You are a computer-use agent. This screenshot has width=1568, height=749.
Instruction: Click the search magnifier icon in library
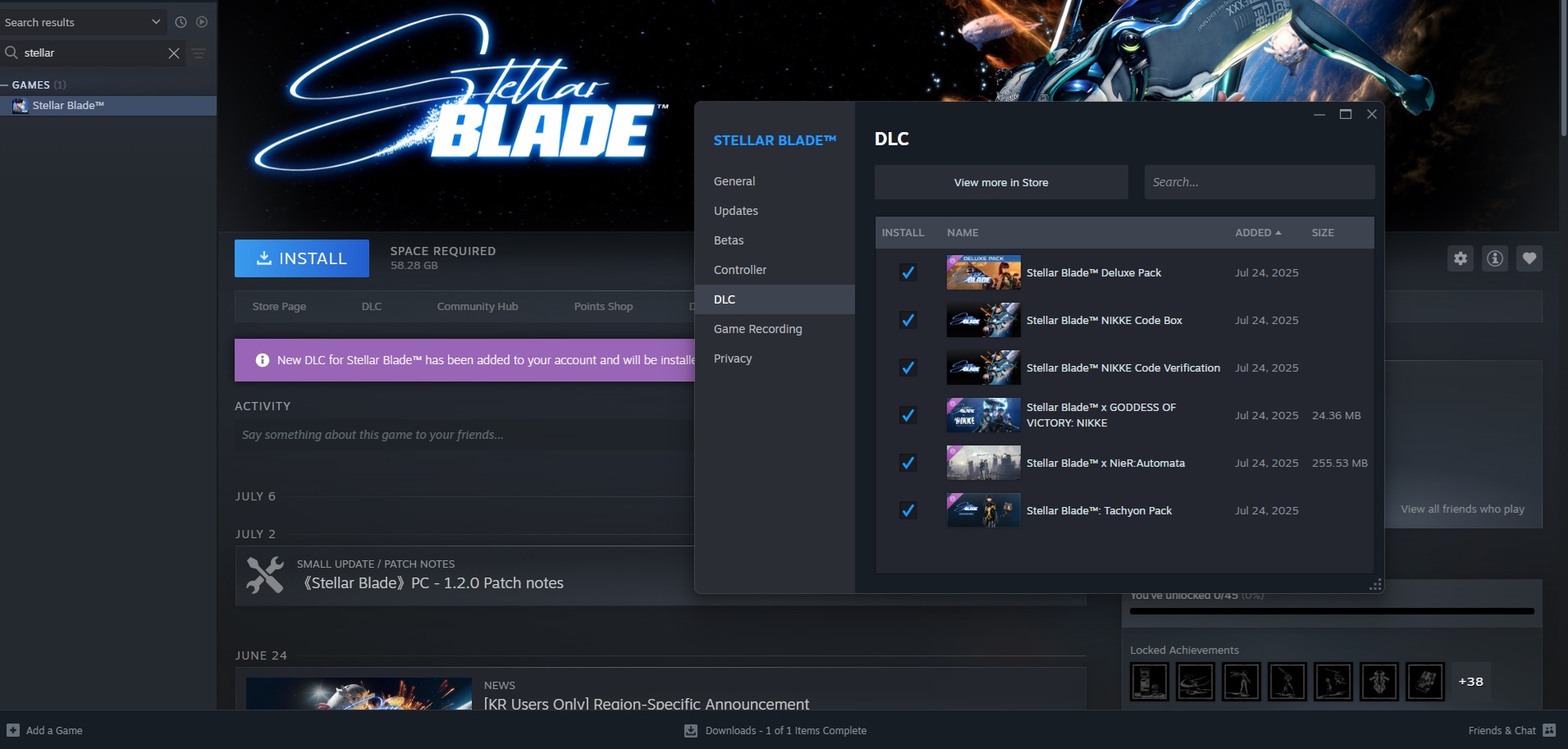[x=11, y=53]
